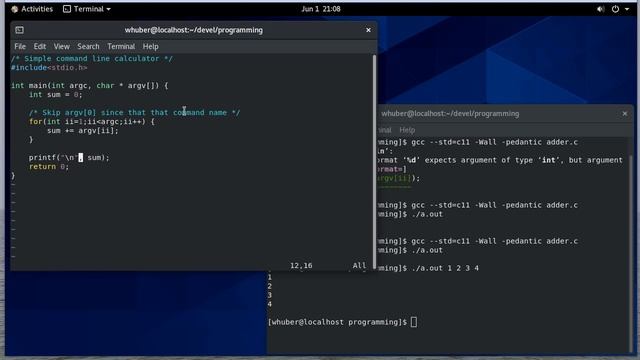Image resolution: width=640 pixels, height=360 pixels.
Task: Click the power icon in top bar
Action: click(615, 9)
